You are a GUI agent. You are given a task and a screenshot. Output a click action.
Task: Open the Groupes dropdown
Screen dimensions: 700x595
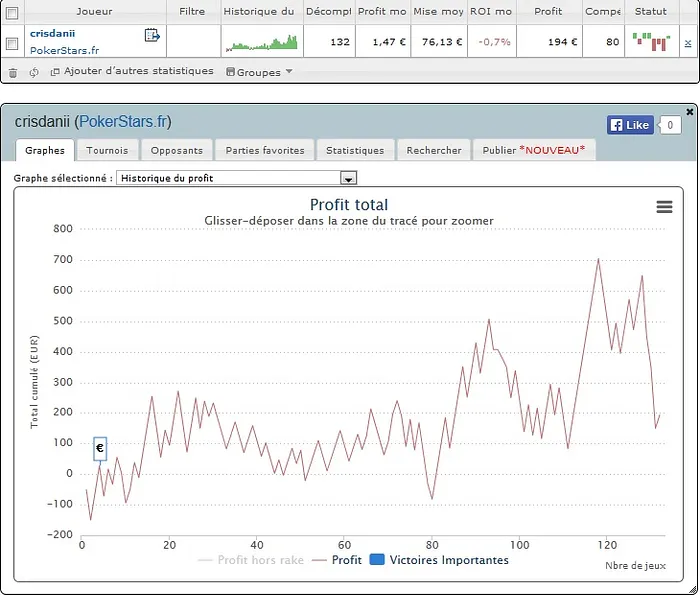click(259, 72)
